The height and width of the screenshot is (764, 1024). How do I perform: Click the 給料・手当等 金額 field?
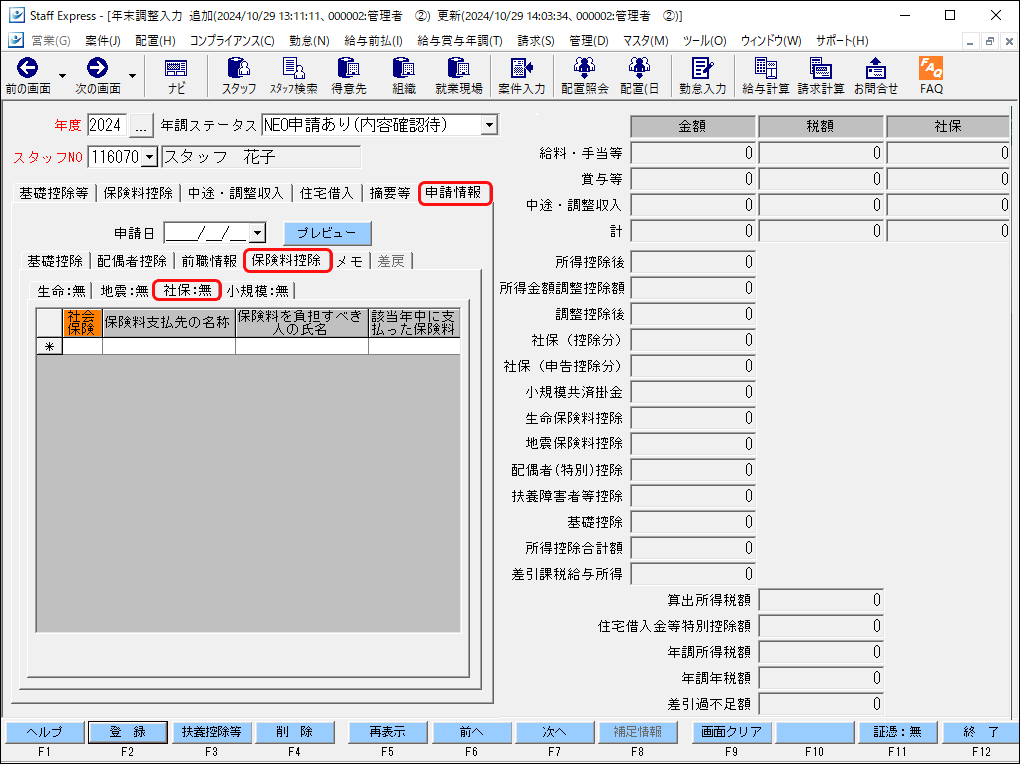(x=693, y=153)
